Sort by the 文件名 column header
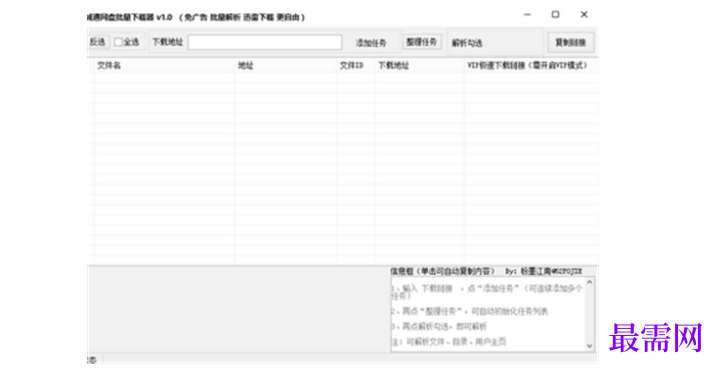 pos(164,65)
